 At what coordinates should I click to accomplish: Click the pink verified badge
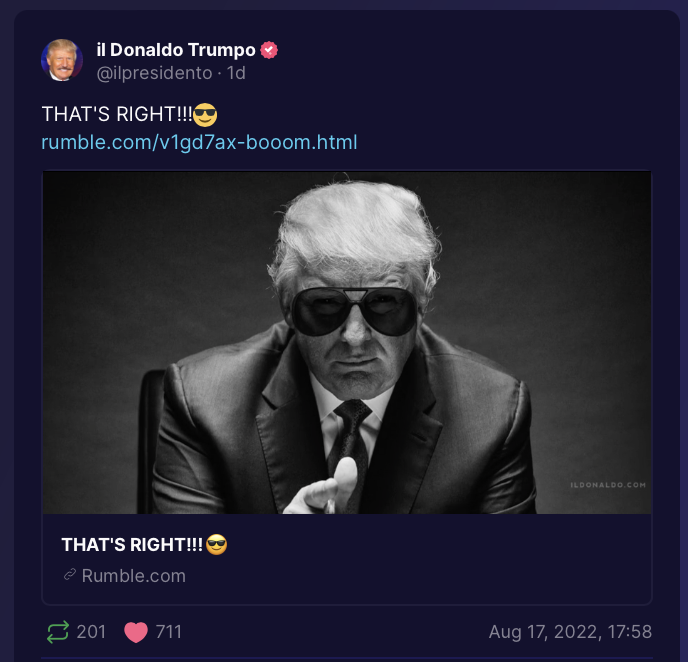click(269, 50)
